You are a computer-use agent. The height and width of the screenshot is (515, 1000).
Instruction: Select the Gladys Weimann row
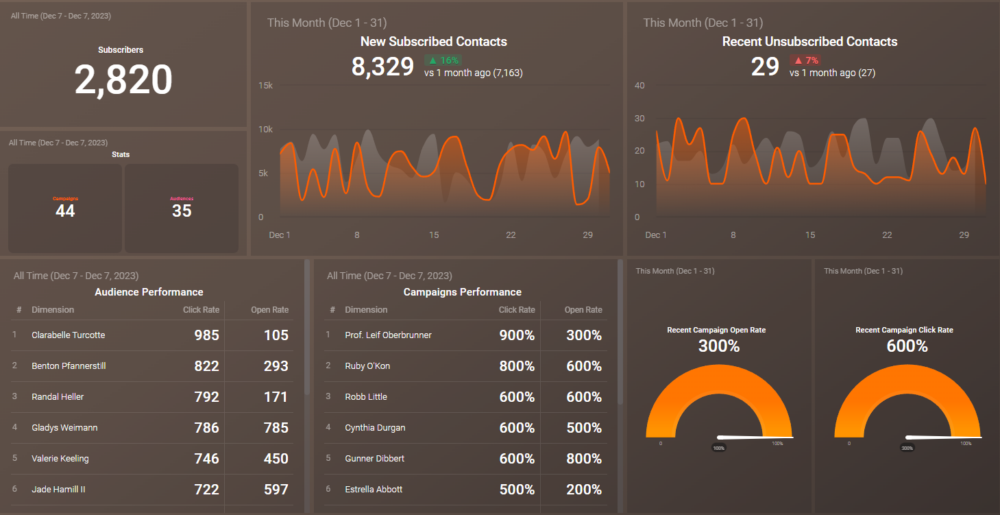coord(152,428)
